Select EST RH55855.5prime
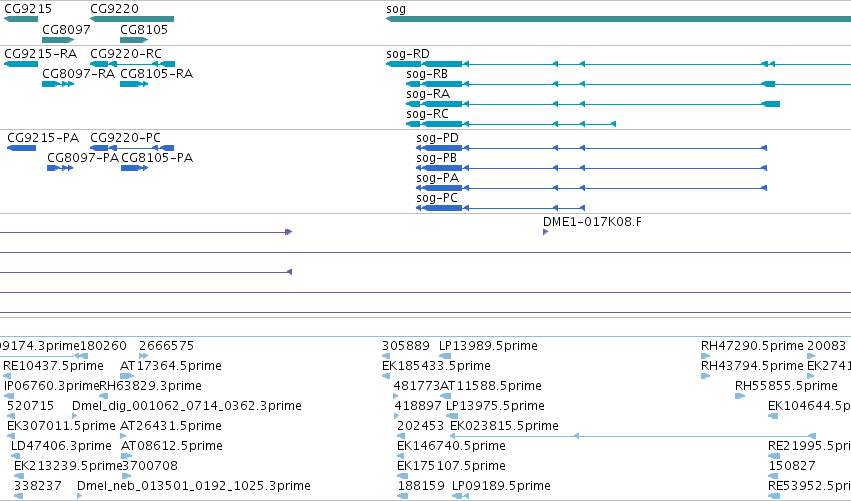The height and width of the screenshot is (501, 851). (786, 386)
